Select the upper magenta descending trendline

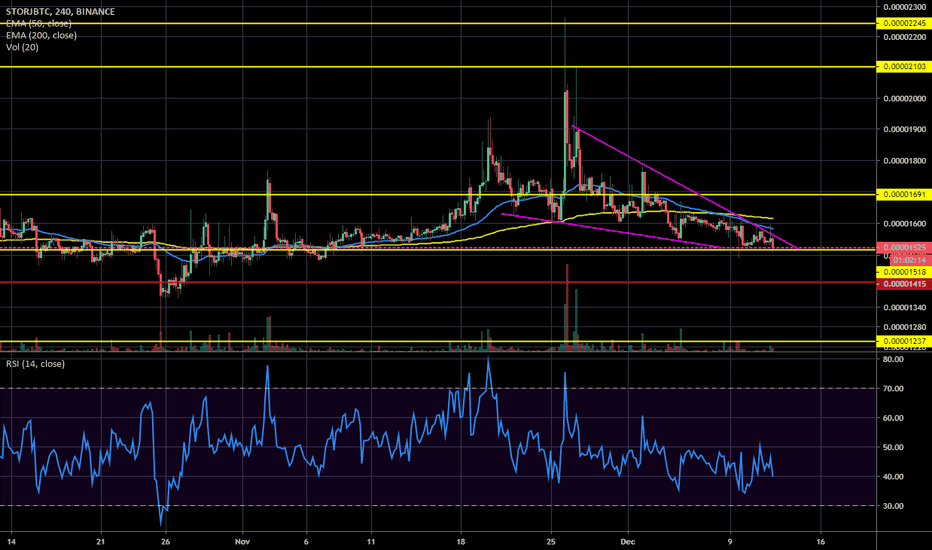click(684, 186)
